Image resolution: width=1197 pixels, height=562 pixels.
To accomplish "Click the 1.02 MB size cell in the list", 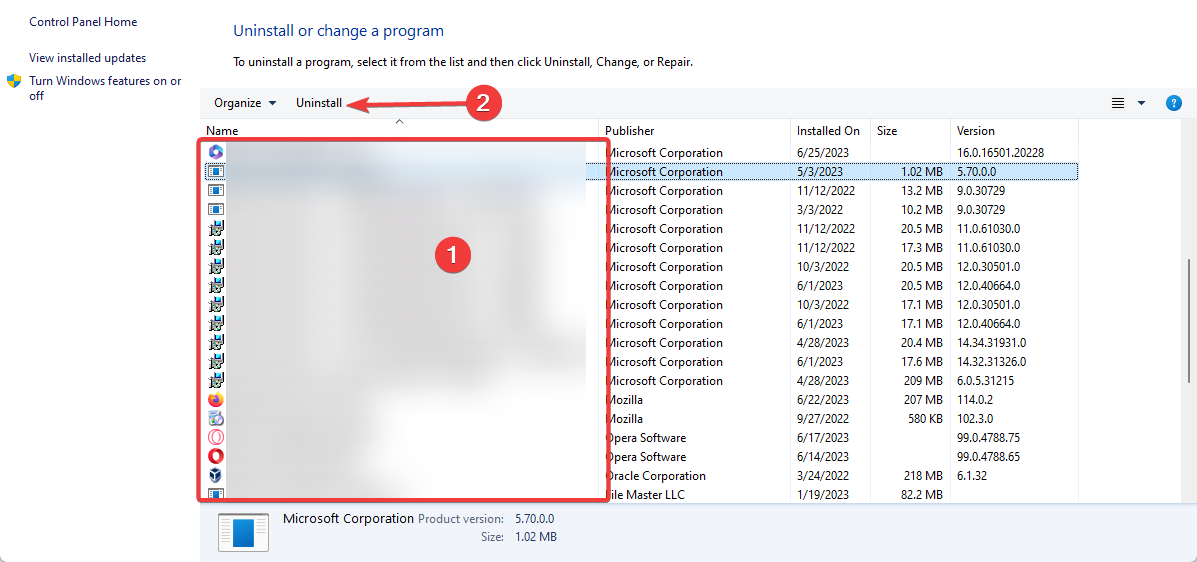I will pyautogui.click(x=922, y=172).
